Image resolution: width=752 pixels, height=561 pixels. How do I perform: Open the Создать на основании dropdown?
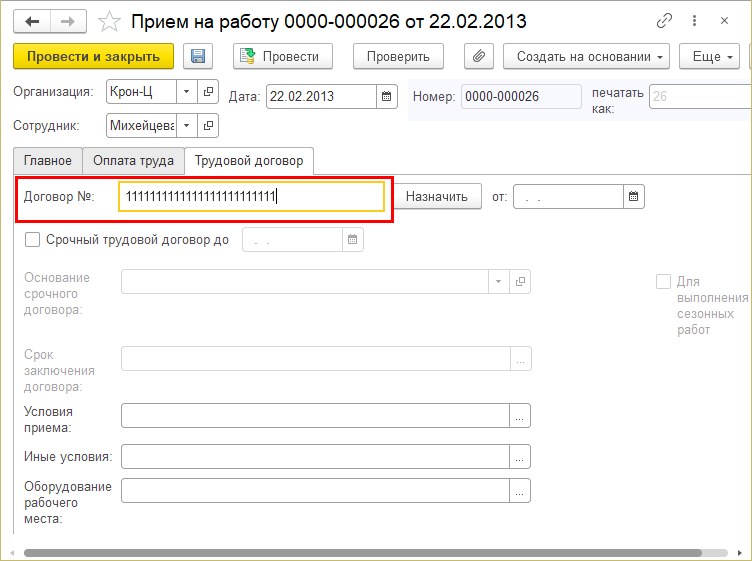(586, 56)
